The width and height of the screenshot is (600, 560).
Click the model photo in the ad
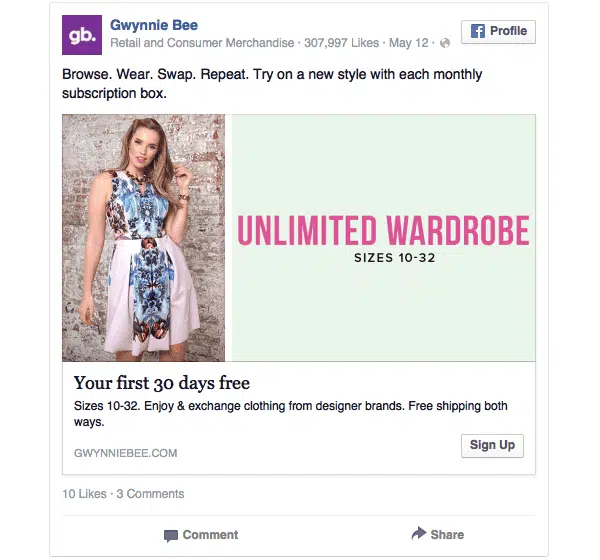point(143,238)
